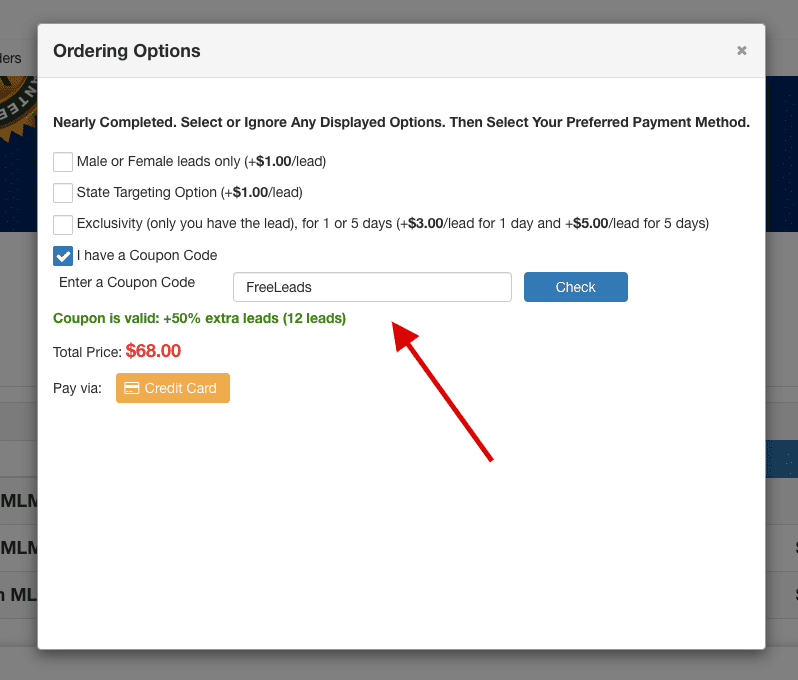
Task: Click the Total Price $68.00 amount
Action: click(x=153, y=351)
